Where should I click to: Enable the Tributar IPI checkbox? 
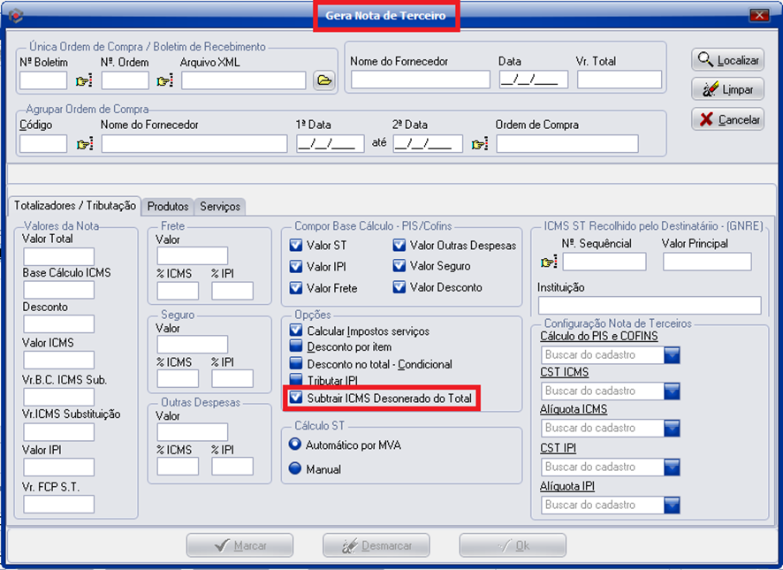(x=296, y=381)
